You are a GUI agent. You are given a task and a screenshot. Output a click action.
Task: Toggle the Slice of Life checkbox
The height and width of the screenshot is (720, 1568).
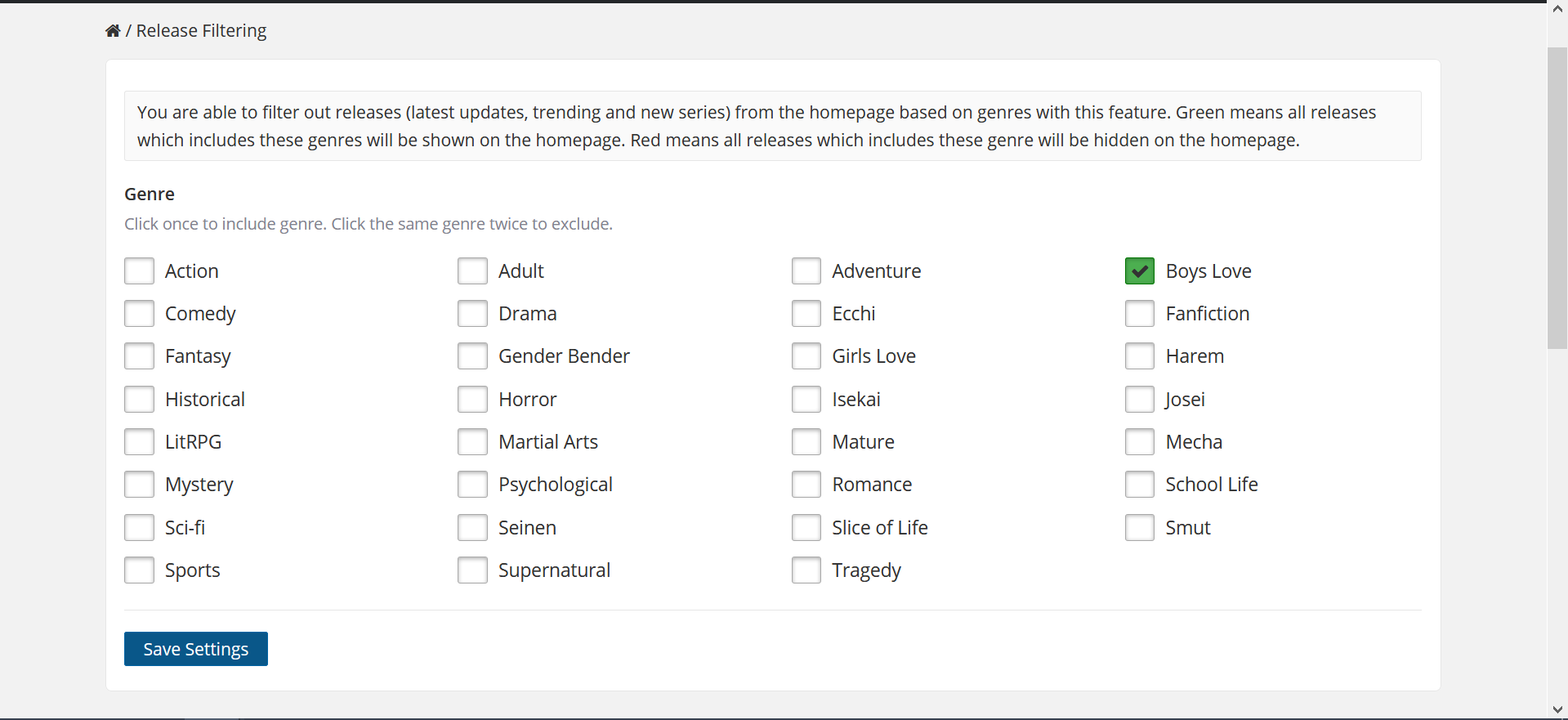[806, 528]
